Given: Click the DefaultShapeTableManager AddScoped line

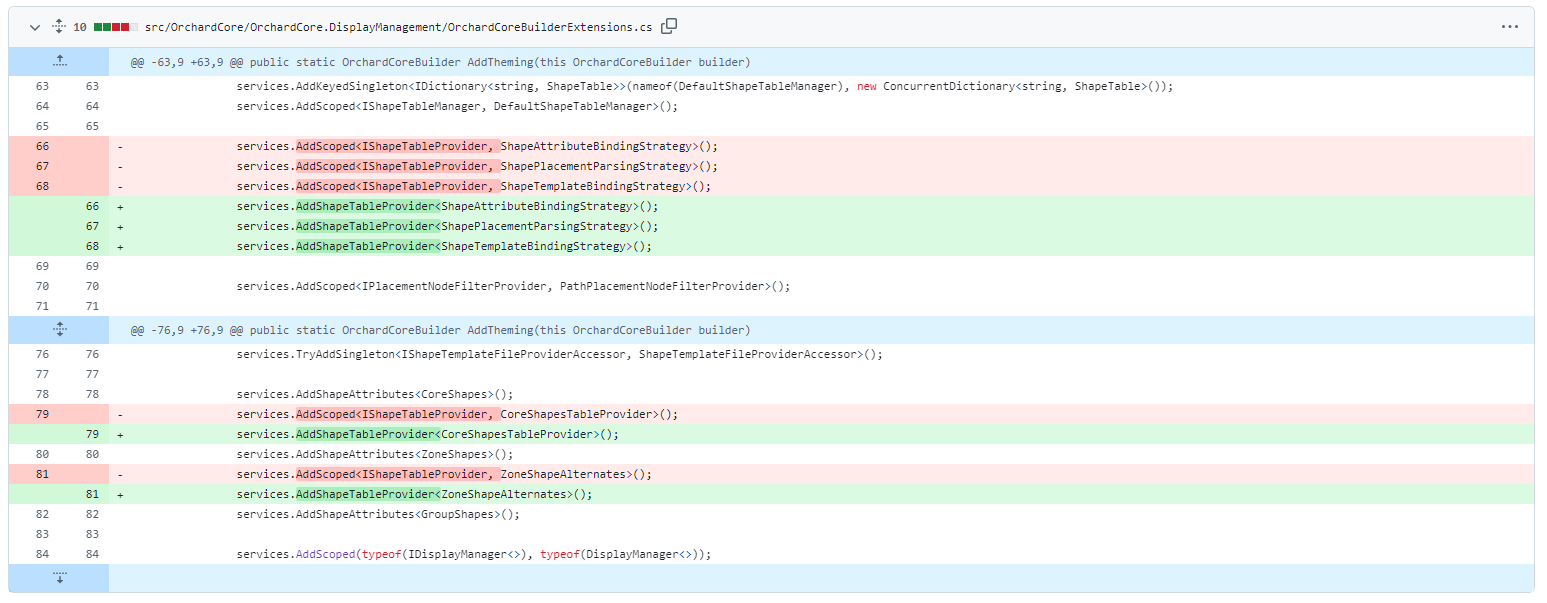Looking at the screenshot, I should 457,106.
